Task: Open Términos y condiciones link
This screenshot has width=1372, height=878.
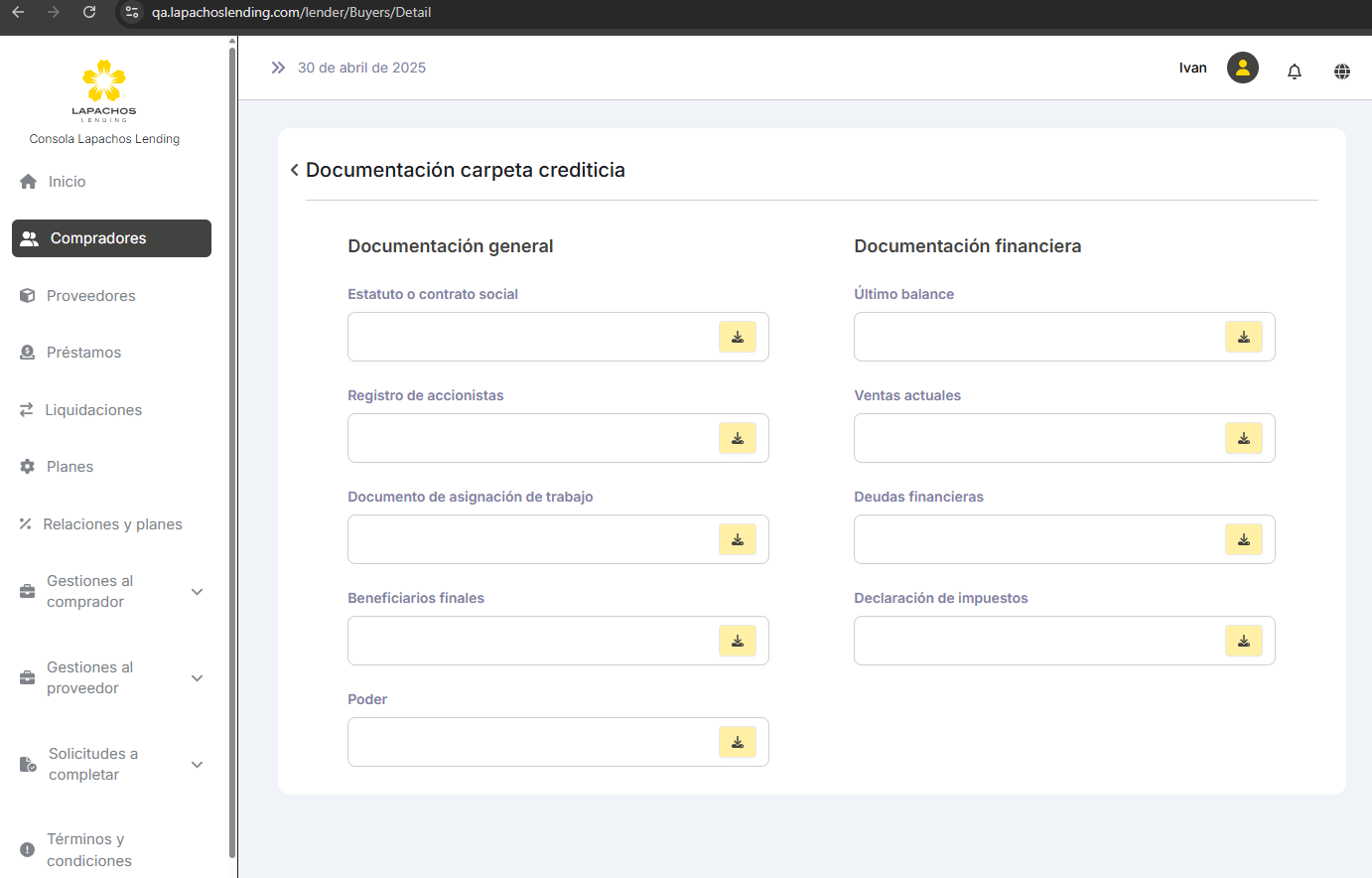Action: tap(88, 850)
